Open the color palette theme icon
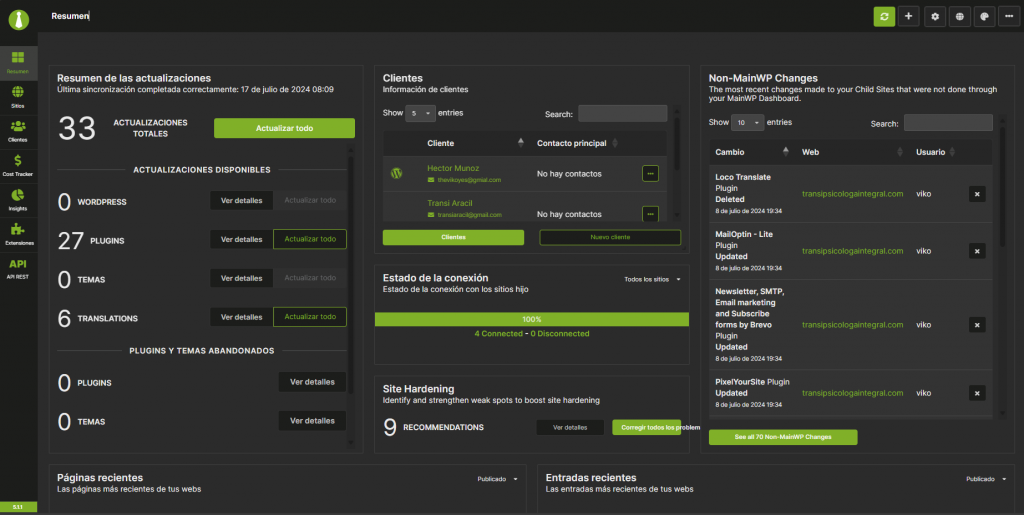 984,16
